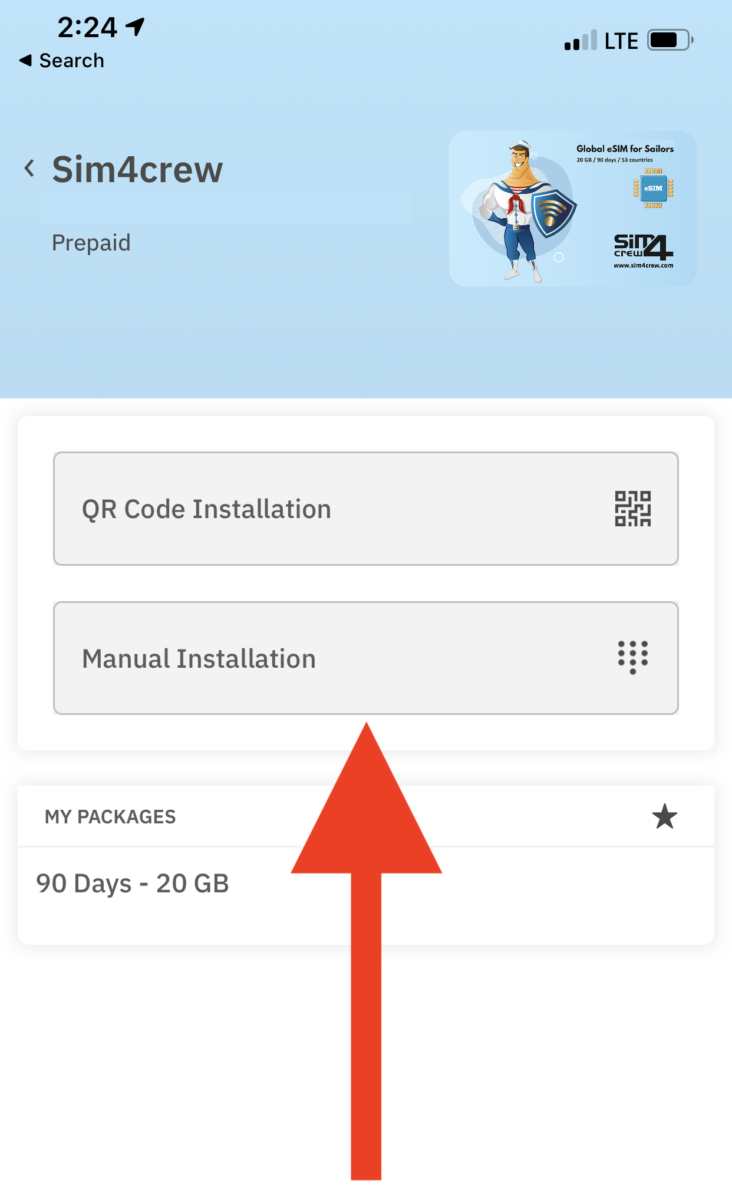Tap the Prepaid label
The height and width of the screenshot is (1200, 732).
coord(91,242)
